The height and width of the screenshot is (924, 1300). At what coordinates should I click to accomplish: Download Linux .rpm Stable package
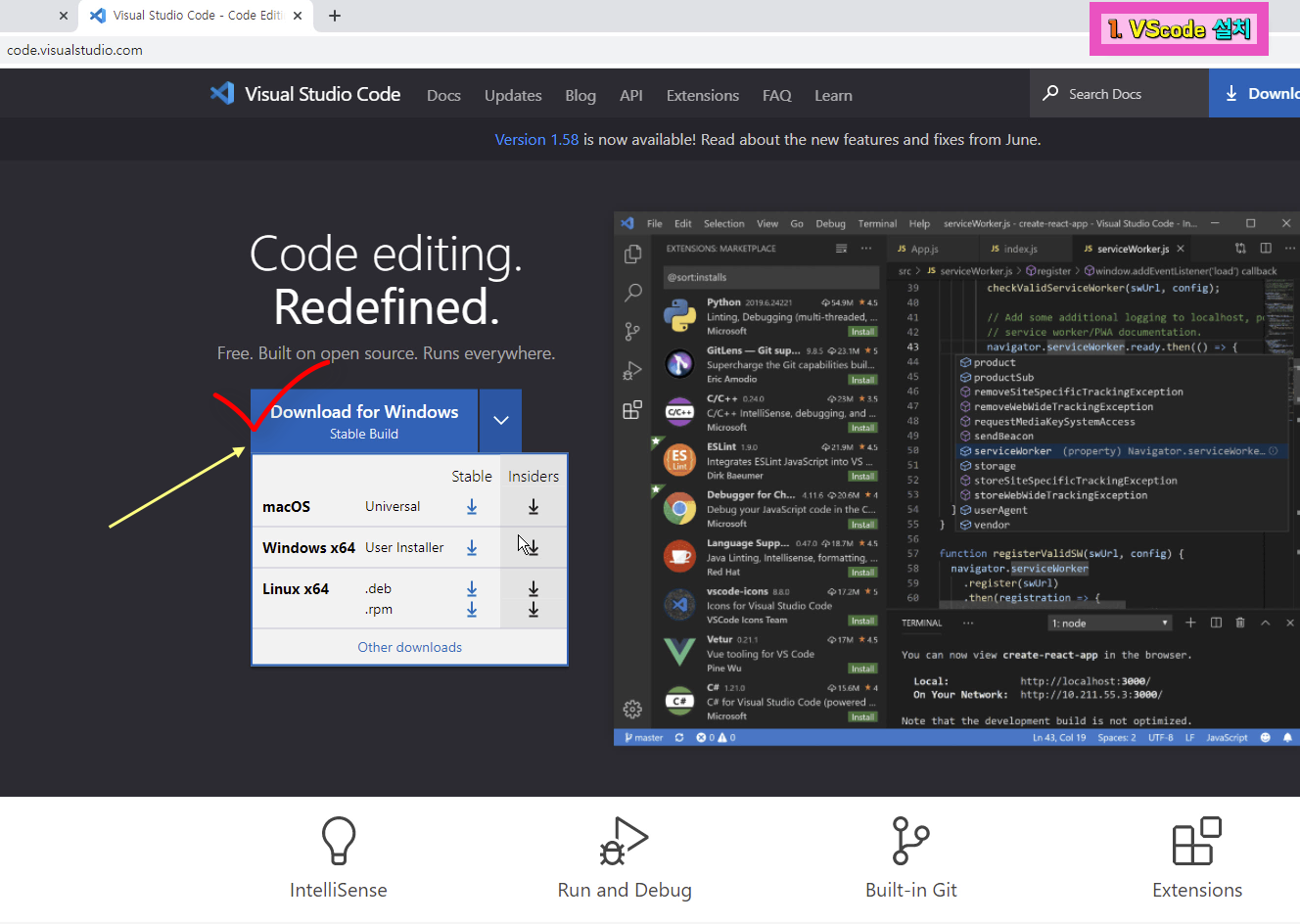click(472, 609)
